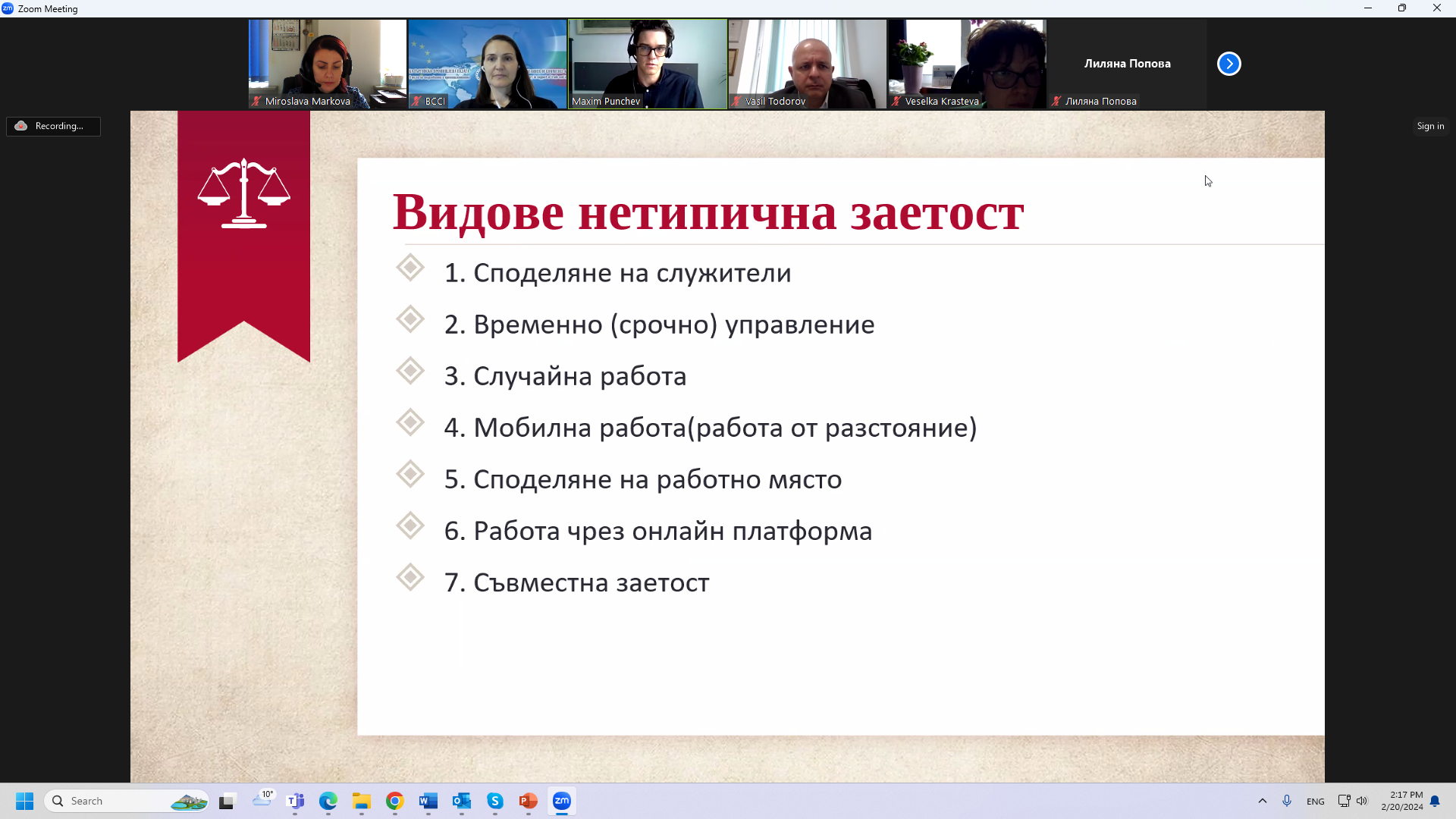Click BCCI's muted microphone icon

tap(416, 101)
